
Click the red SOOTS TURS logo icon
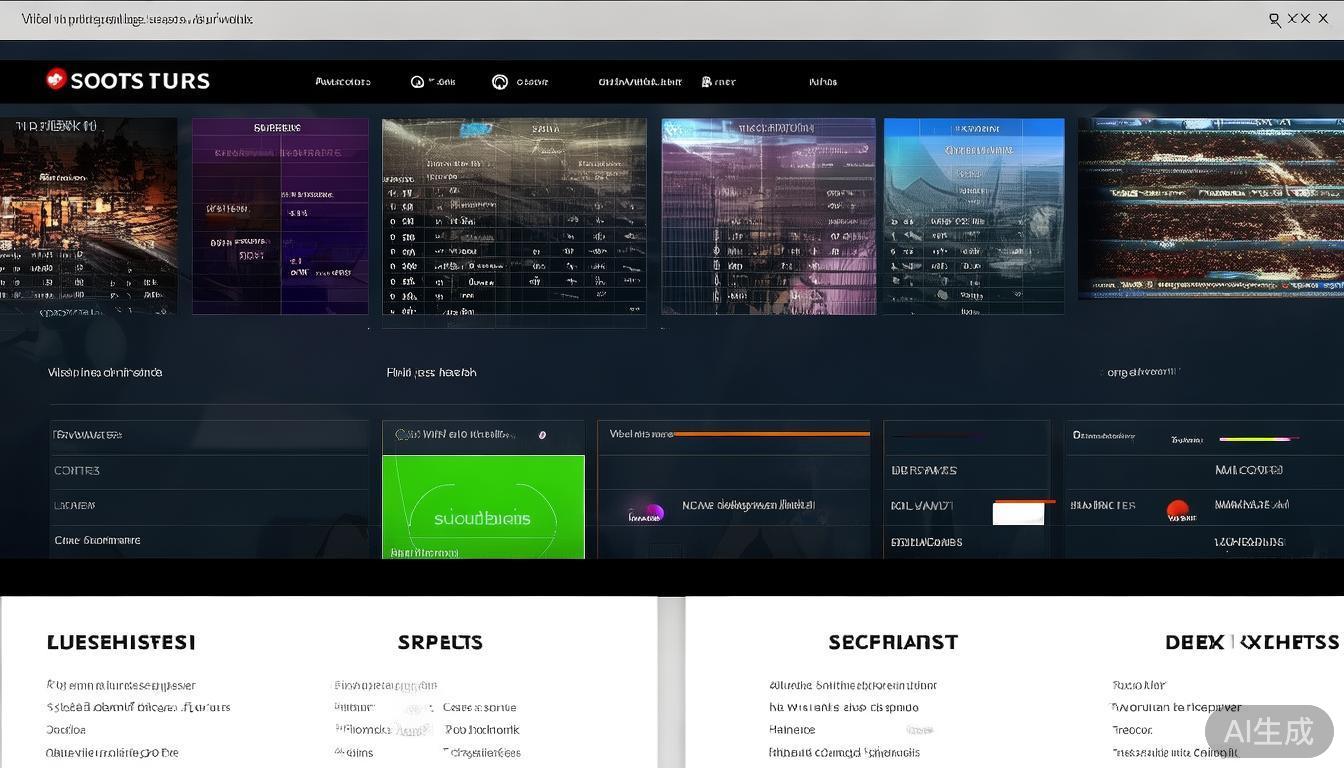point(56,79)
